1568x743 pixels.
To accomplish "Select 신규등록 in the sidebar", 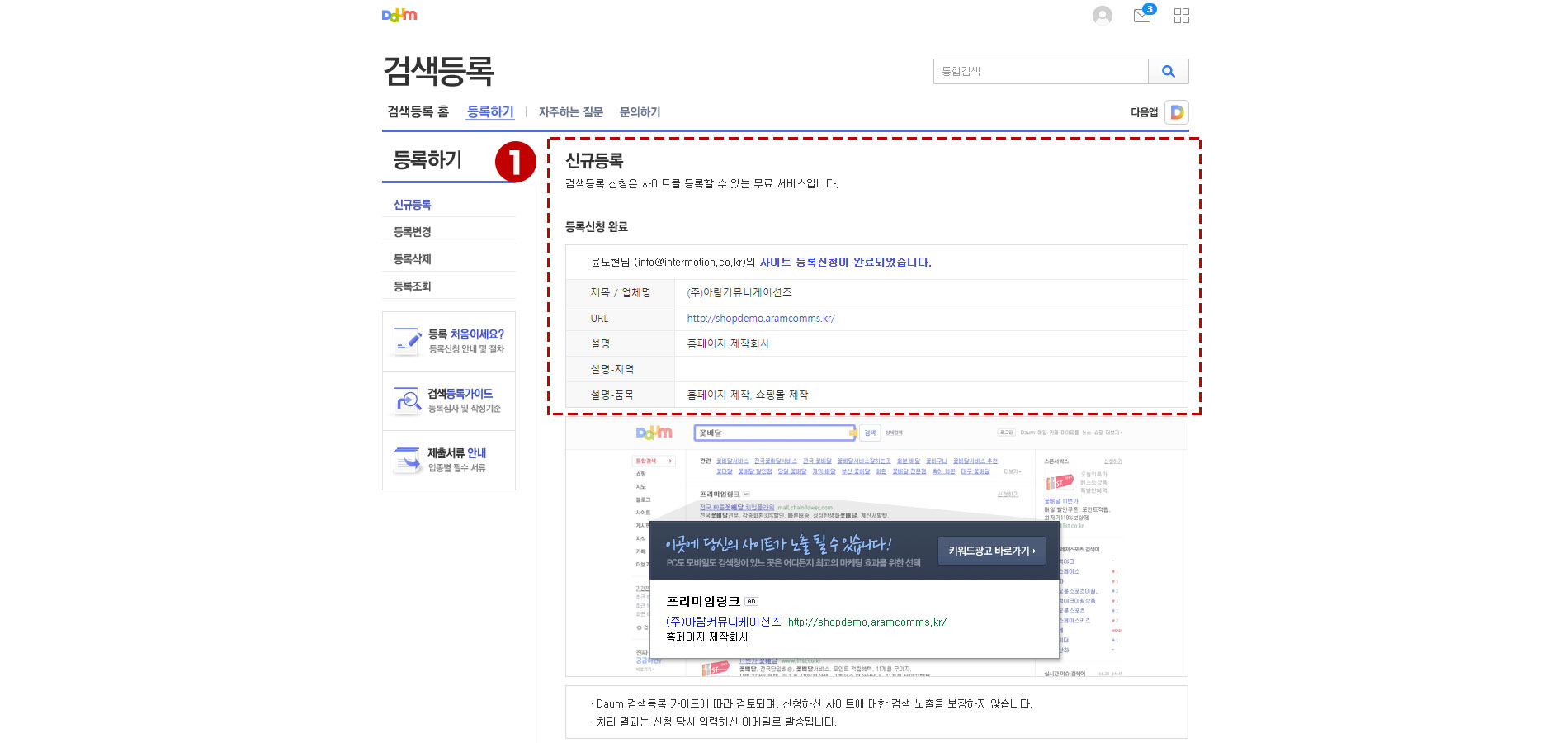I will [412, 204].
